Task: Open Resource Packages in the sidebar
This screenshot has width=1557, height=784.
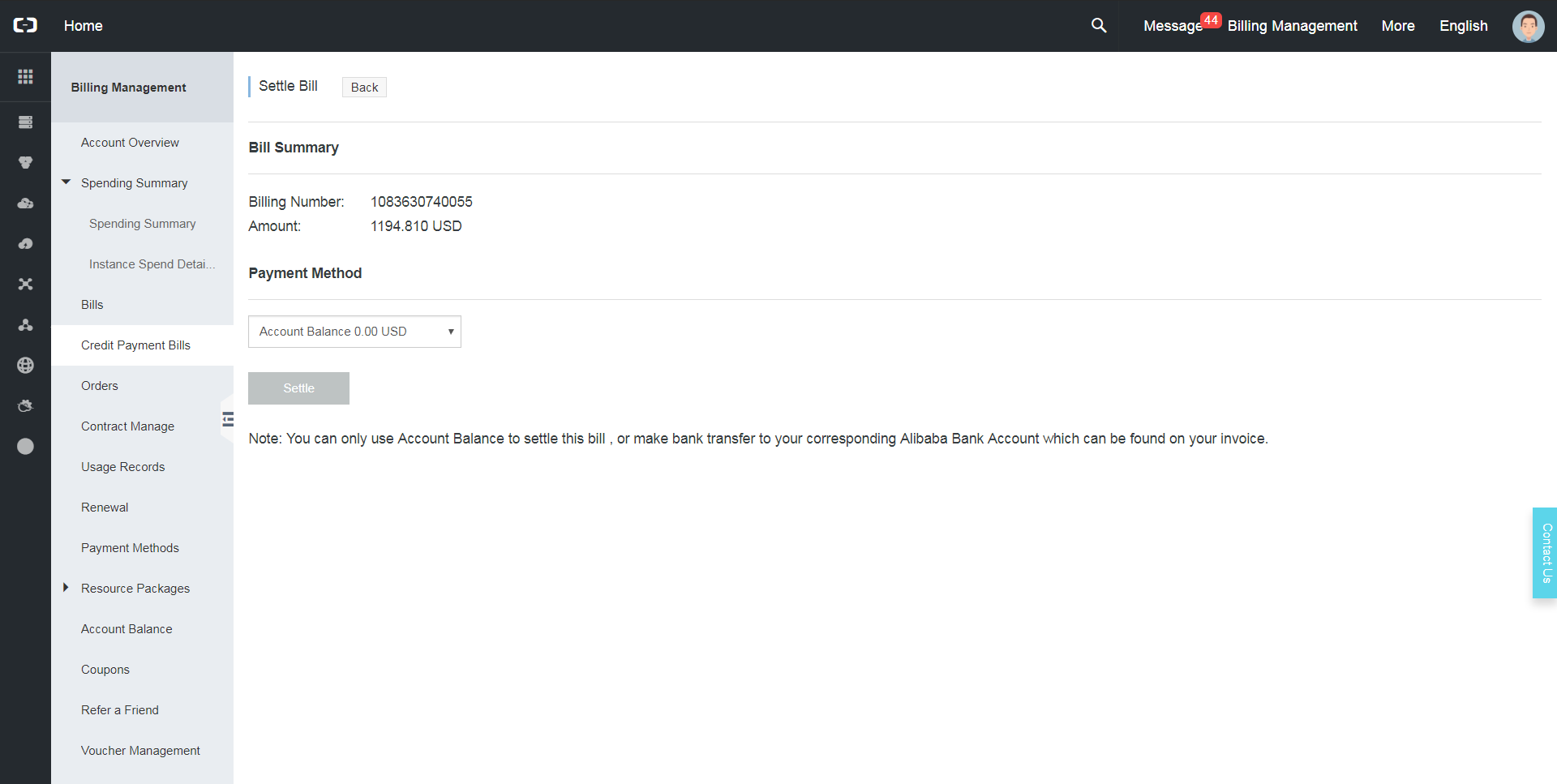Action: click(x=135, y=589)
